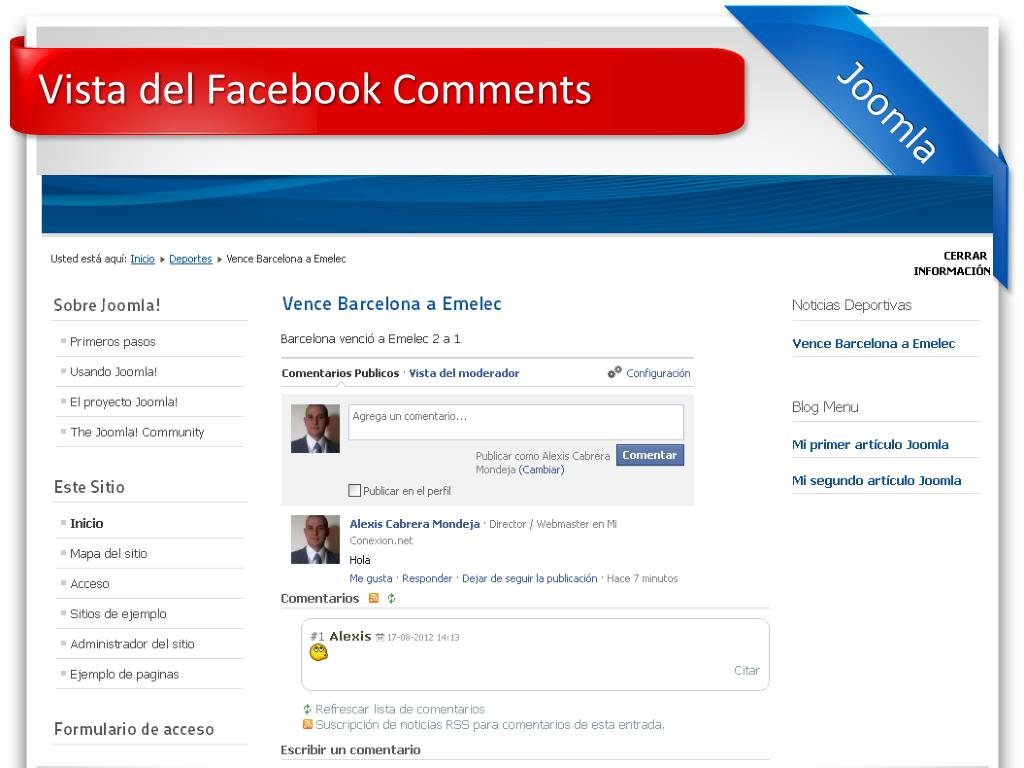Click the Sobre Joomla! heading
Image resolution: width=1024 pixels, height=768 pixels.
[x=107, y=305]
